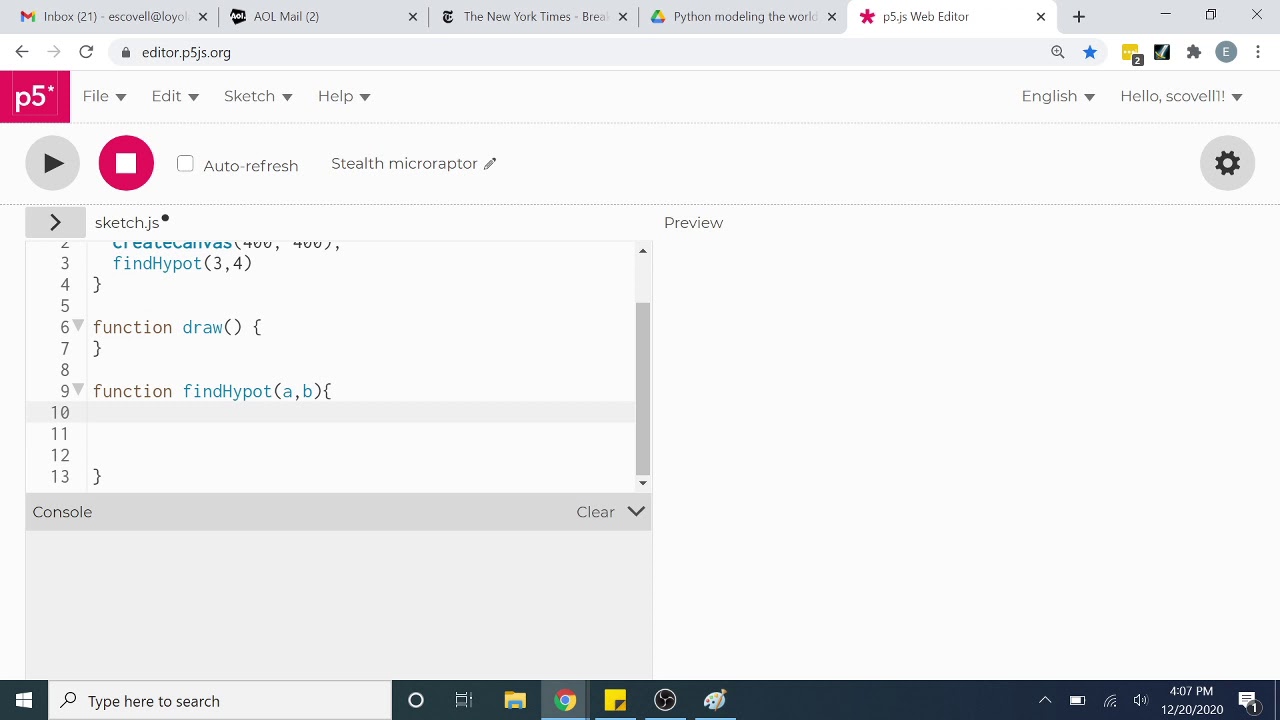1280x720 pixels.
Task: Open Sticky Notes from taskbar
Action: click(x=615, y=700)
